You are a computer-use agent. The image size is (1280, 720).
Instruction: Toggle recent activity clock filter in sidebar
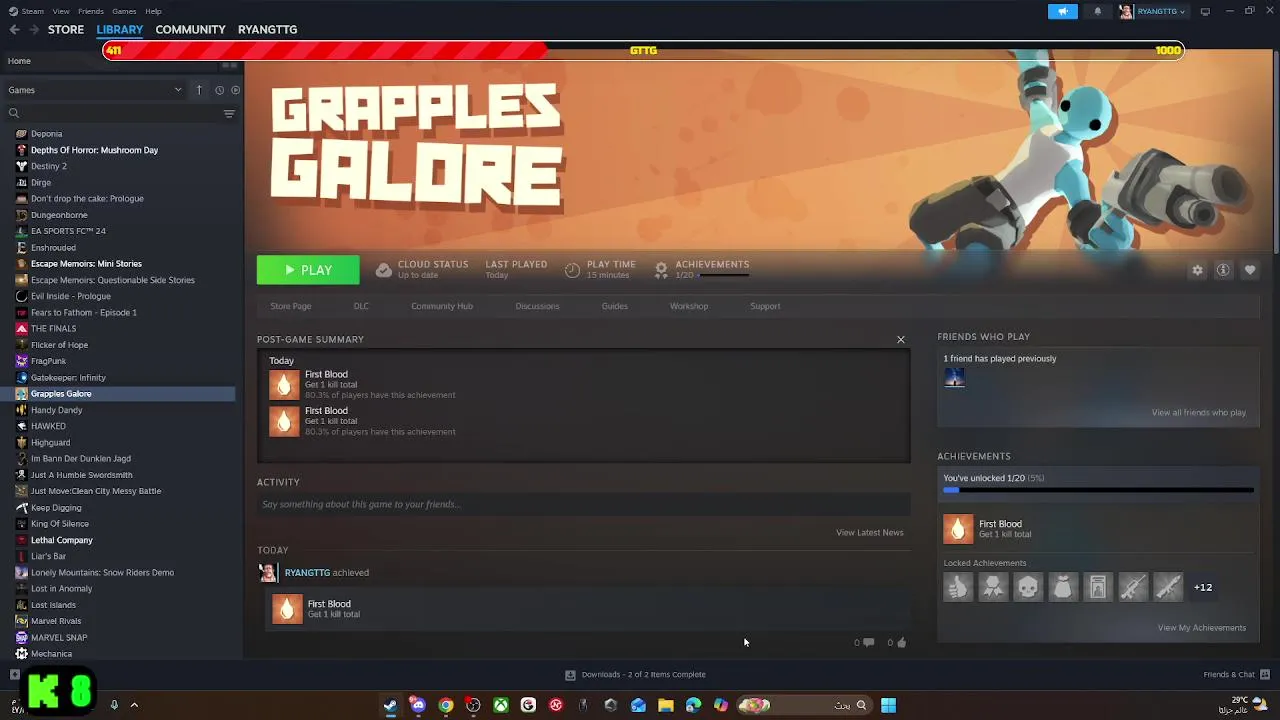pyautogui.click(x=219, y=90)
